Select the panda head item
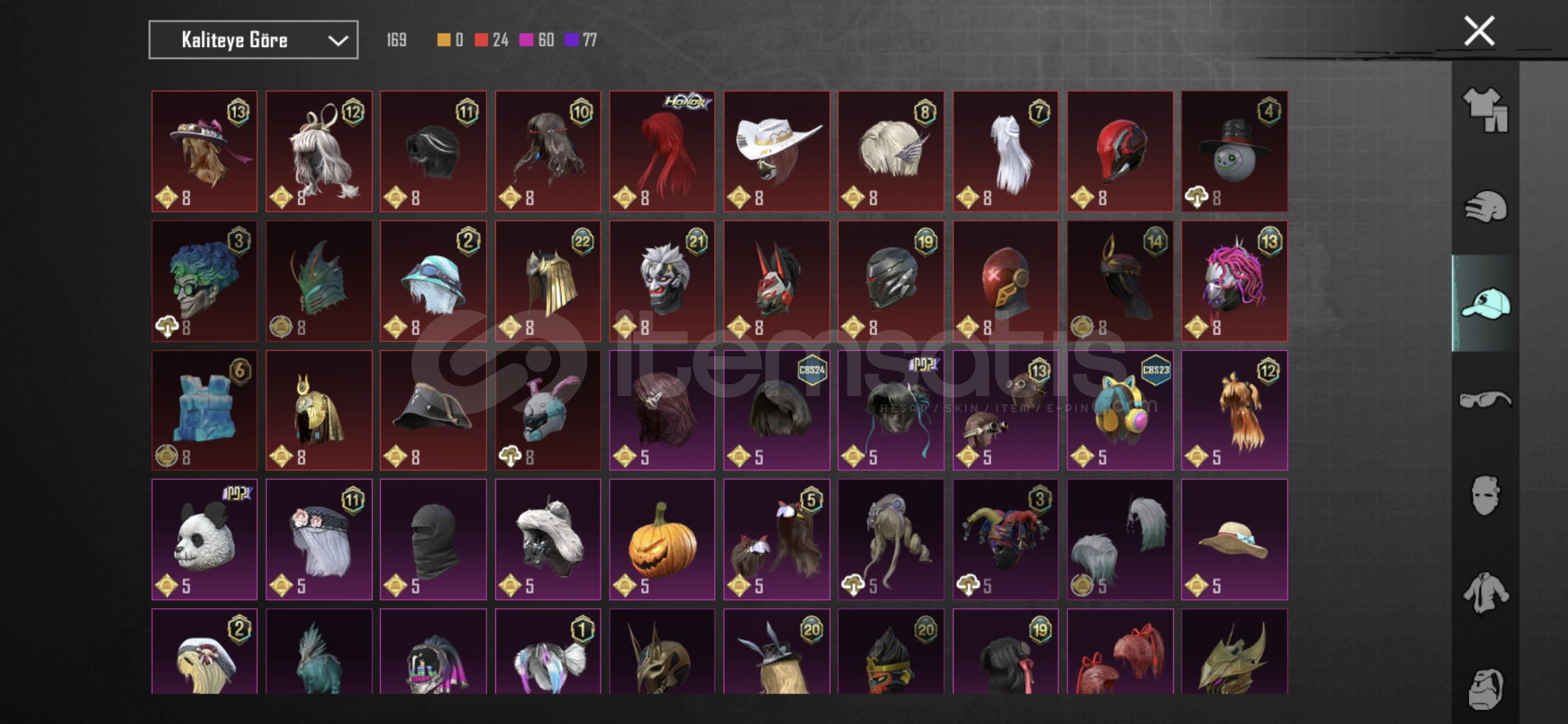The image size is (1568, 724). 204,539
